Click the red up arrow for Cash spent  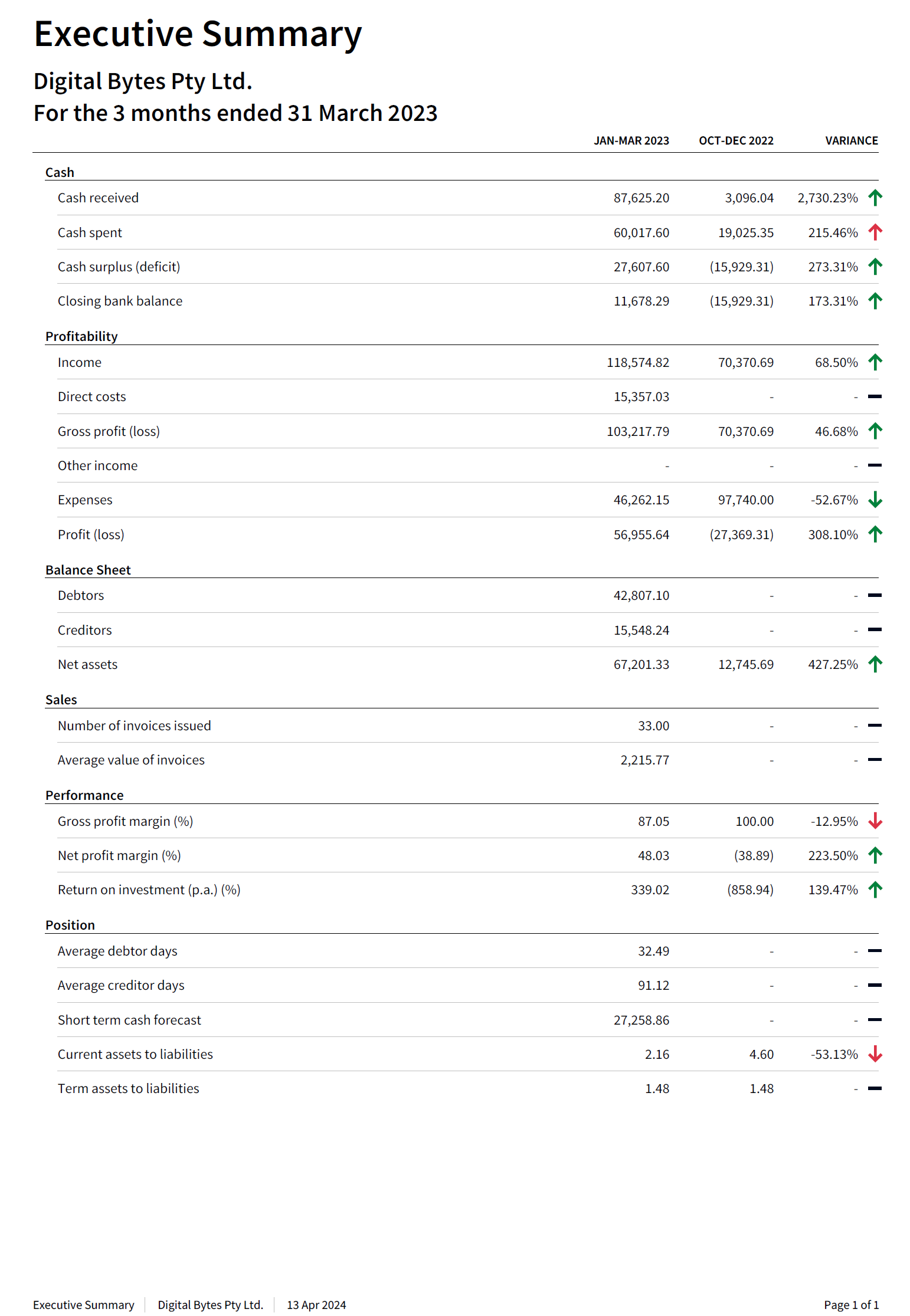[x=875, y=232]
